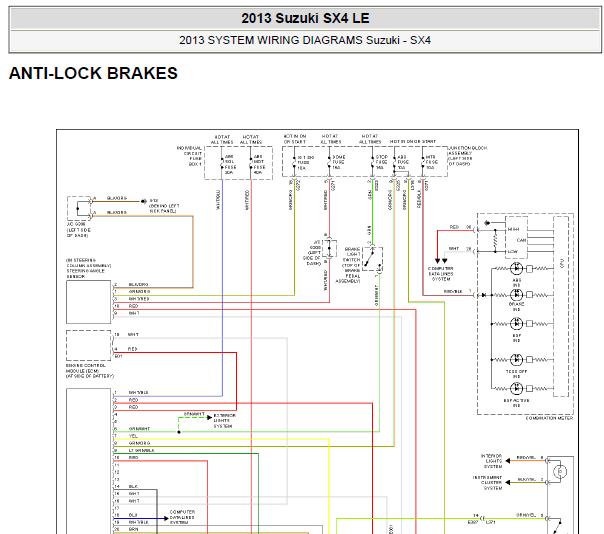Click the ABS SOL FUSE 30A label

[x=230, y=165]
